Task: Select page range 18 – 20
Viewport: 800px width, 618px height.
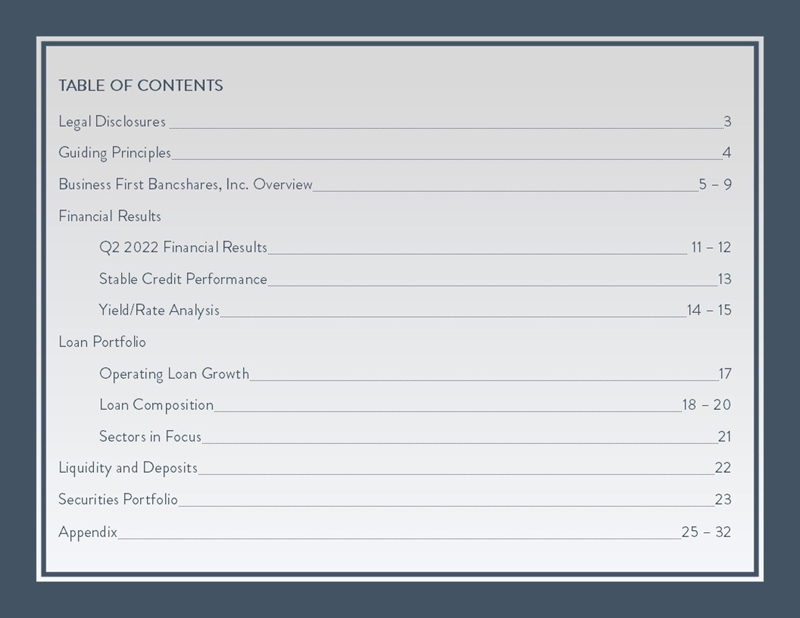Action: pos(706,405)
